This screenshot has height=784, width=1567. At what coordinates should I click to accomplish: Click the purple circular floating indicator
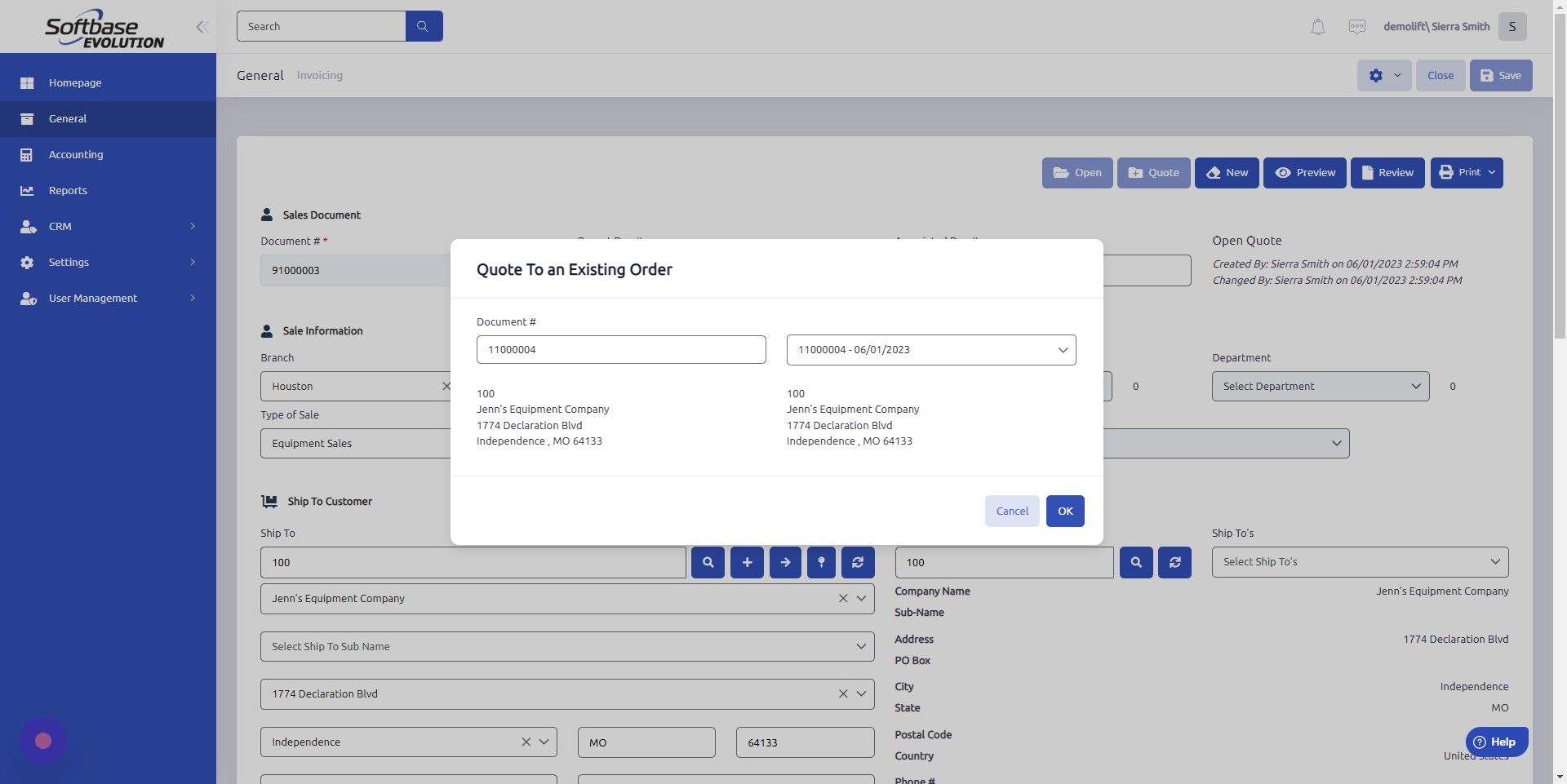(42, 740)
